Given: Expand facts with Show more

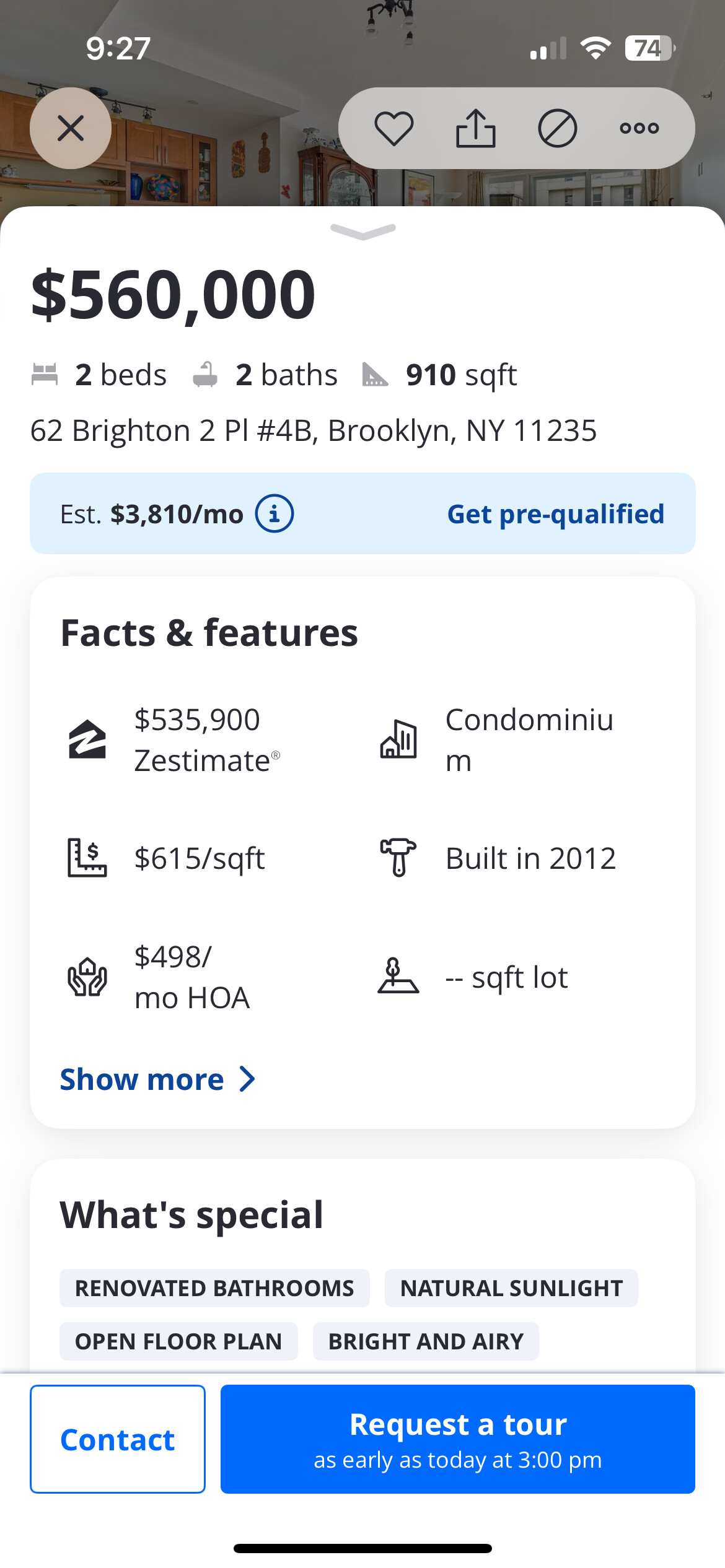Looking at the screenshot, I should coord(157,1079).
